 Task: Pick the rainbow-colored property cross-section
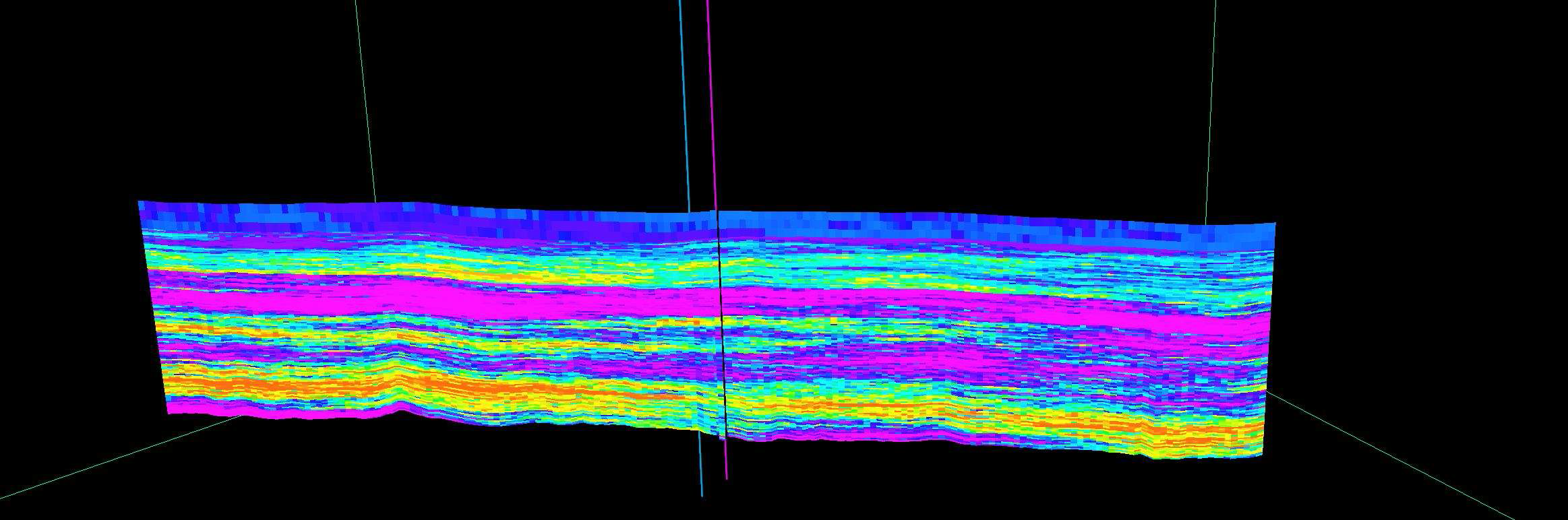tap(708, 330)
